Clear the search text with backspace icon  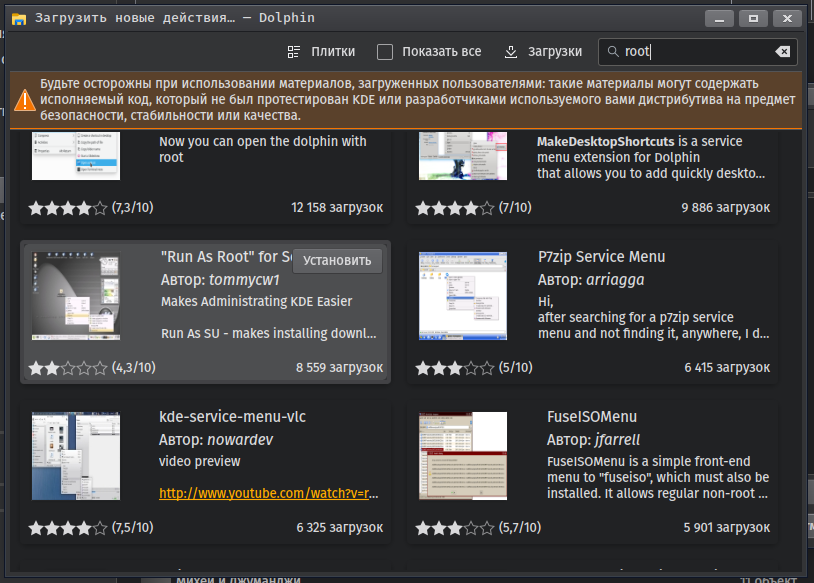782,52
